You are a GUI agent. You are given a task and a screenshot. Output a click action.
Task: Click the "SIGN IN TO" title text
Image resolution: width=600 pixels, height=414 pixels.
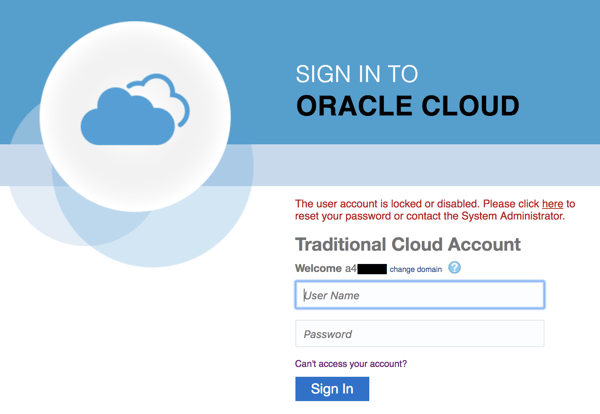click(x=356, y=74)
